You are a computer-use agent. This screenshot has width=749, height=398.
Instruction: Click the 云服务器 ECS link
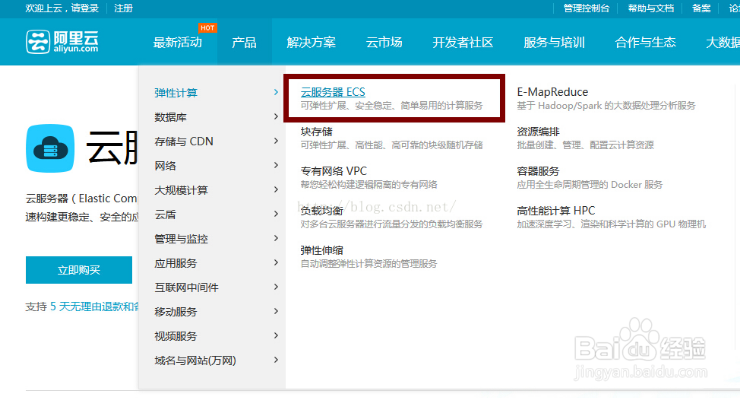click(333, 92)
